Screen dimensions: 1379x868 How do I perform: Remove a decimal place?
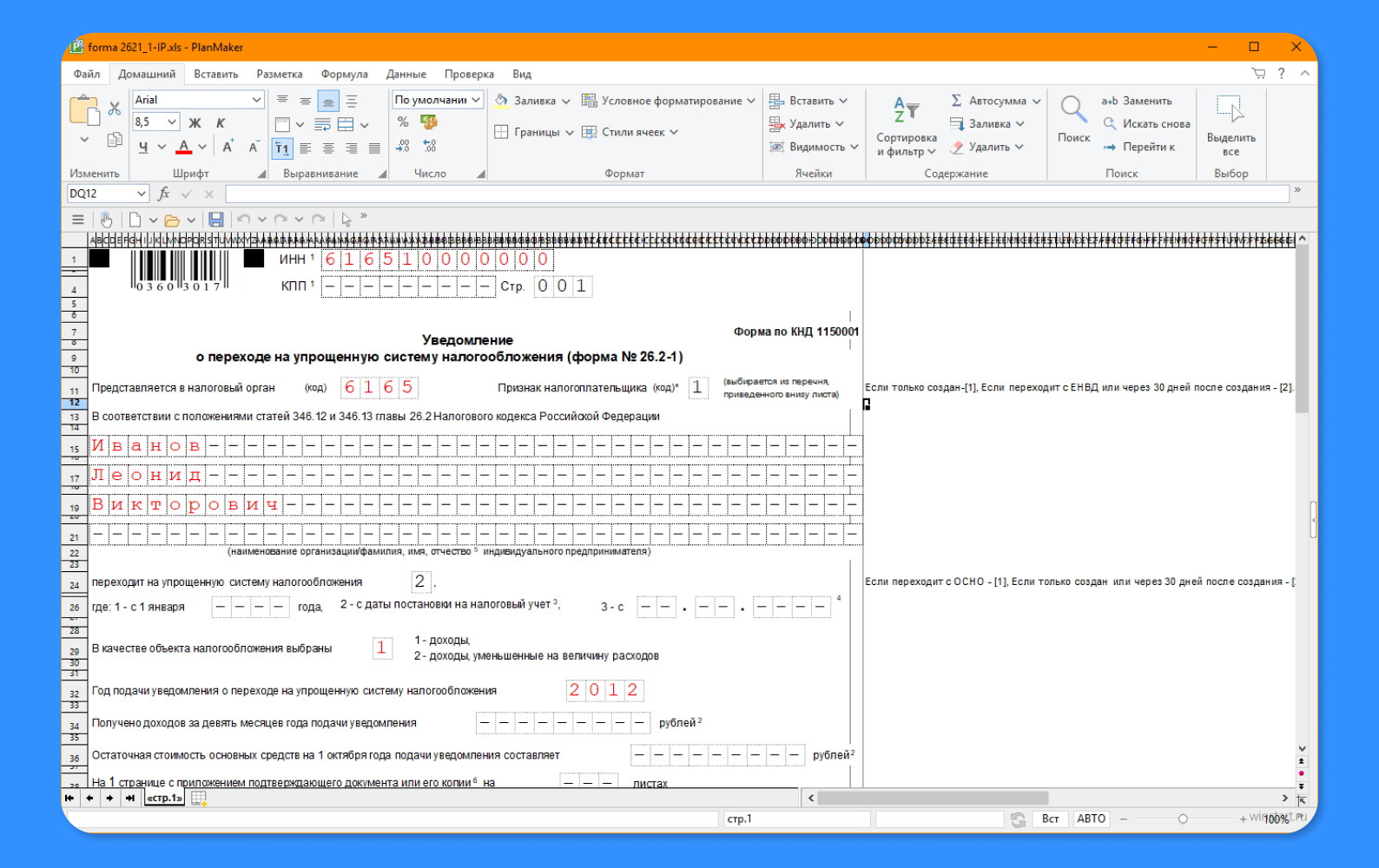pos(429,147)
